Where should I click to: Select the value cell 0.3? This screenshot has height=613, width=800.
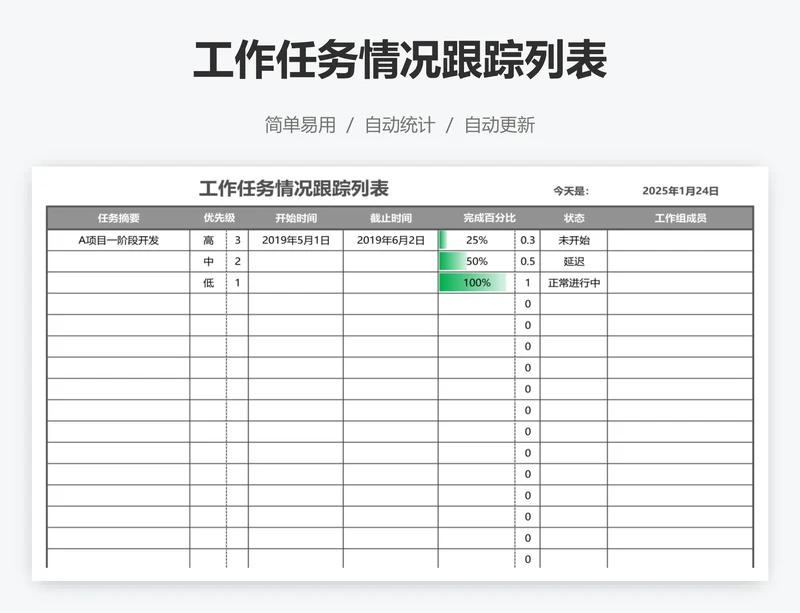click(528, 240)
